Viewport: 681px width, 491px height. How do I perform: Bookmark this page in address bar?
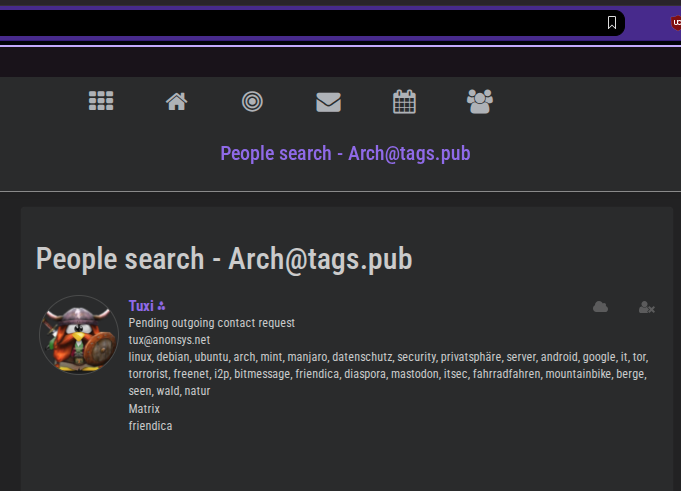tap(612, 22)
